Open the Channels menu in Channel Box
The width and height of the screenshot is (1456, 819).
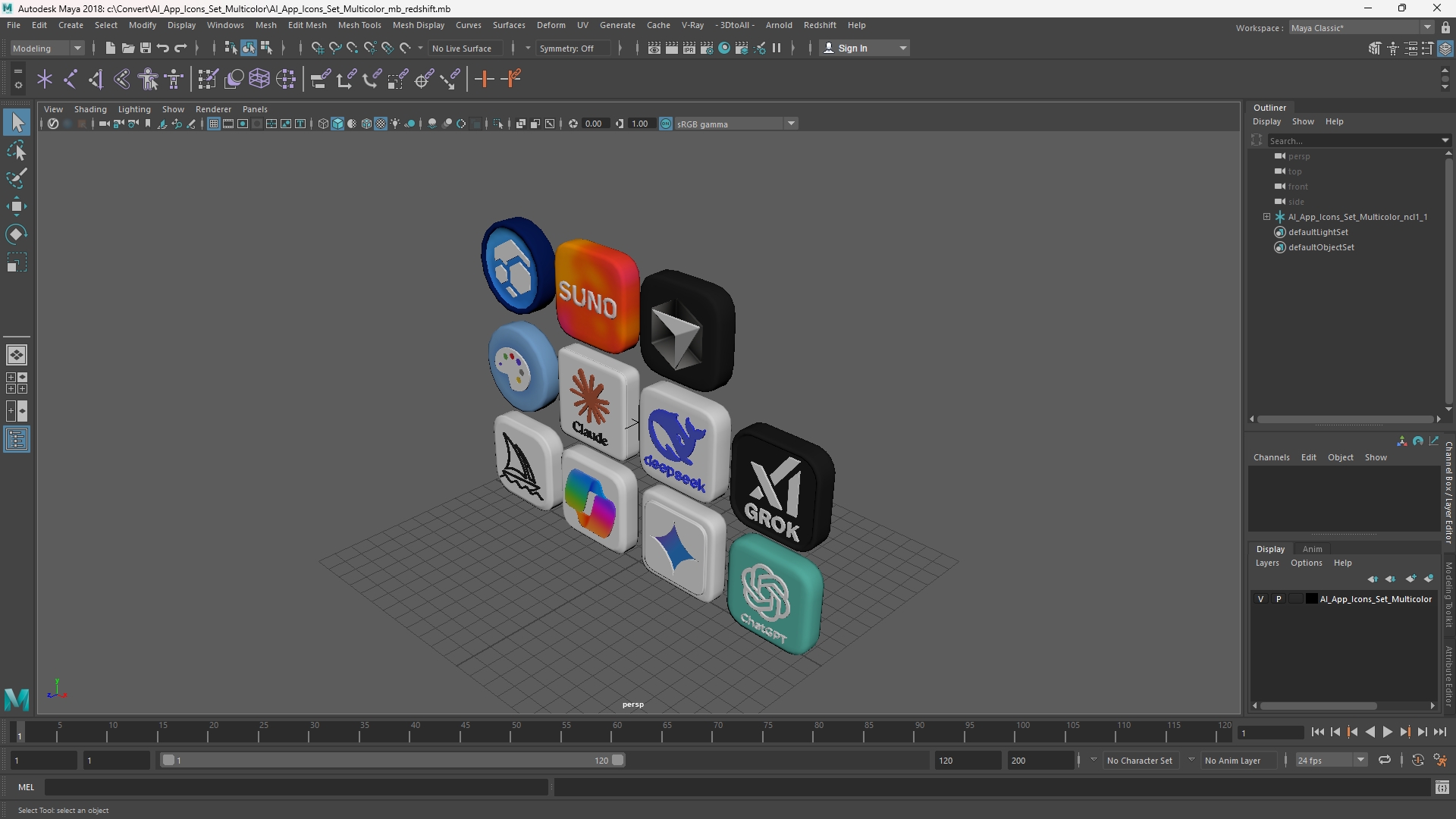[1271, 457]
